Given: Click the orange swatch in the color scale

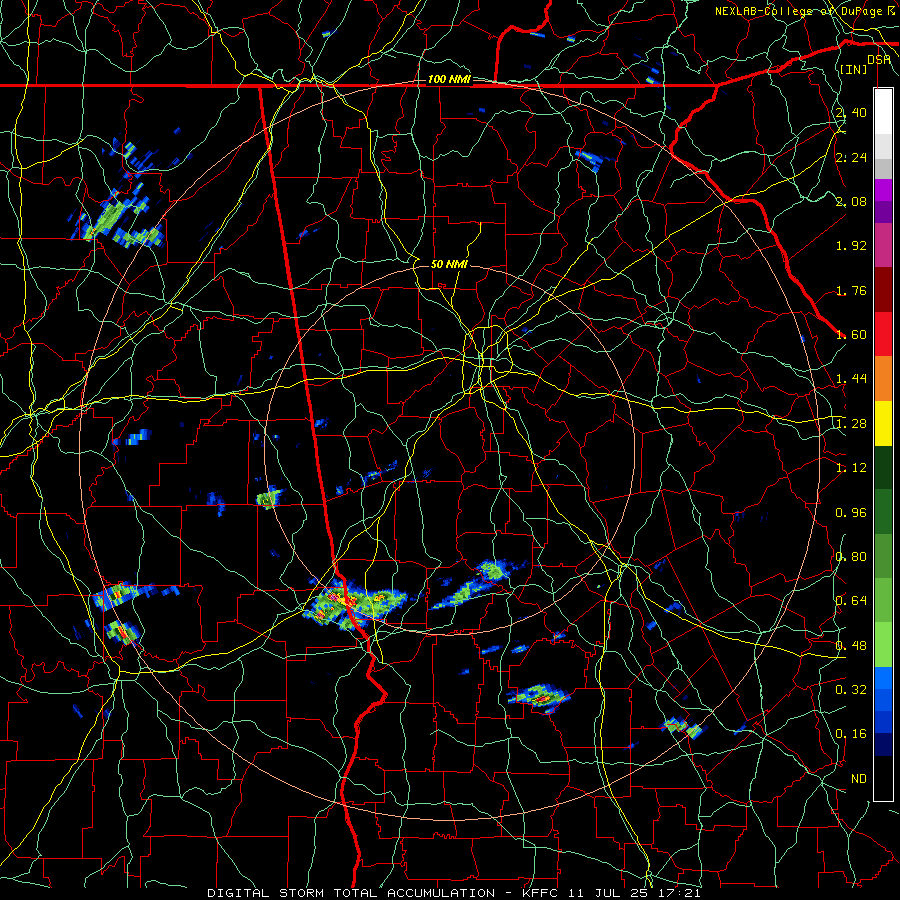Looking at the screenshot, I should [x=883, y=379].
